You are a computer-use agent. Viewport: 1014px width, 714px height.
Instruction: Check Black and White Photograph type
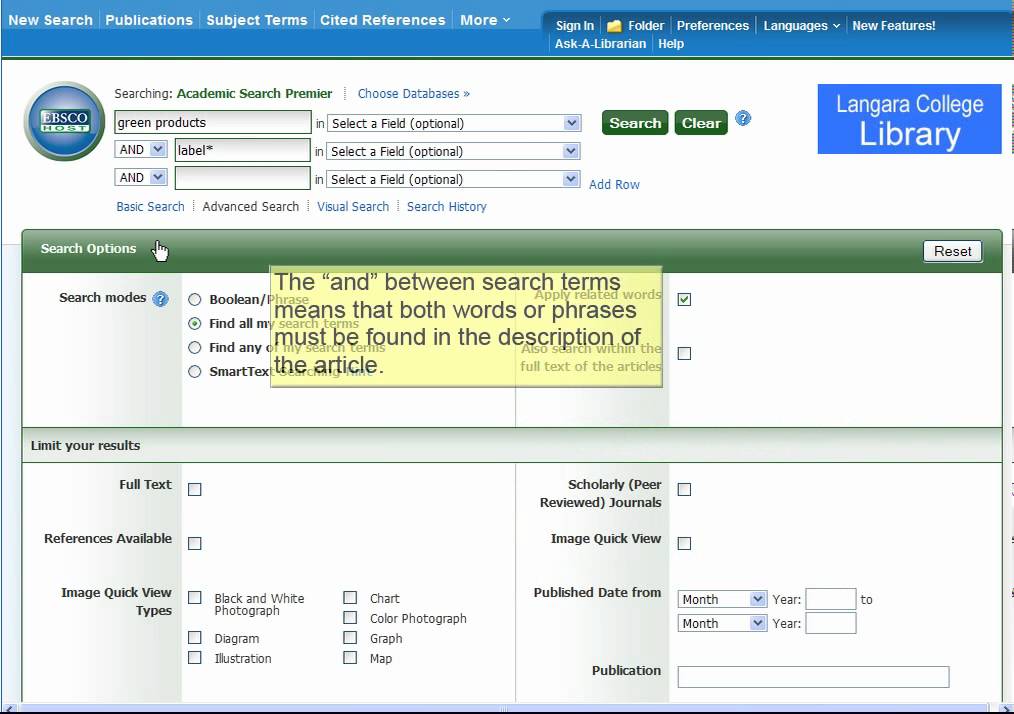(x=195, y=598)
